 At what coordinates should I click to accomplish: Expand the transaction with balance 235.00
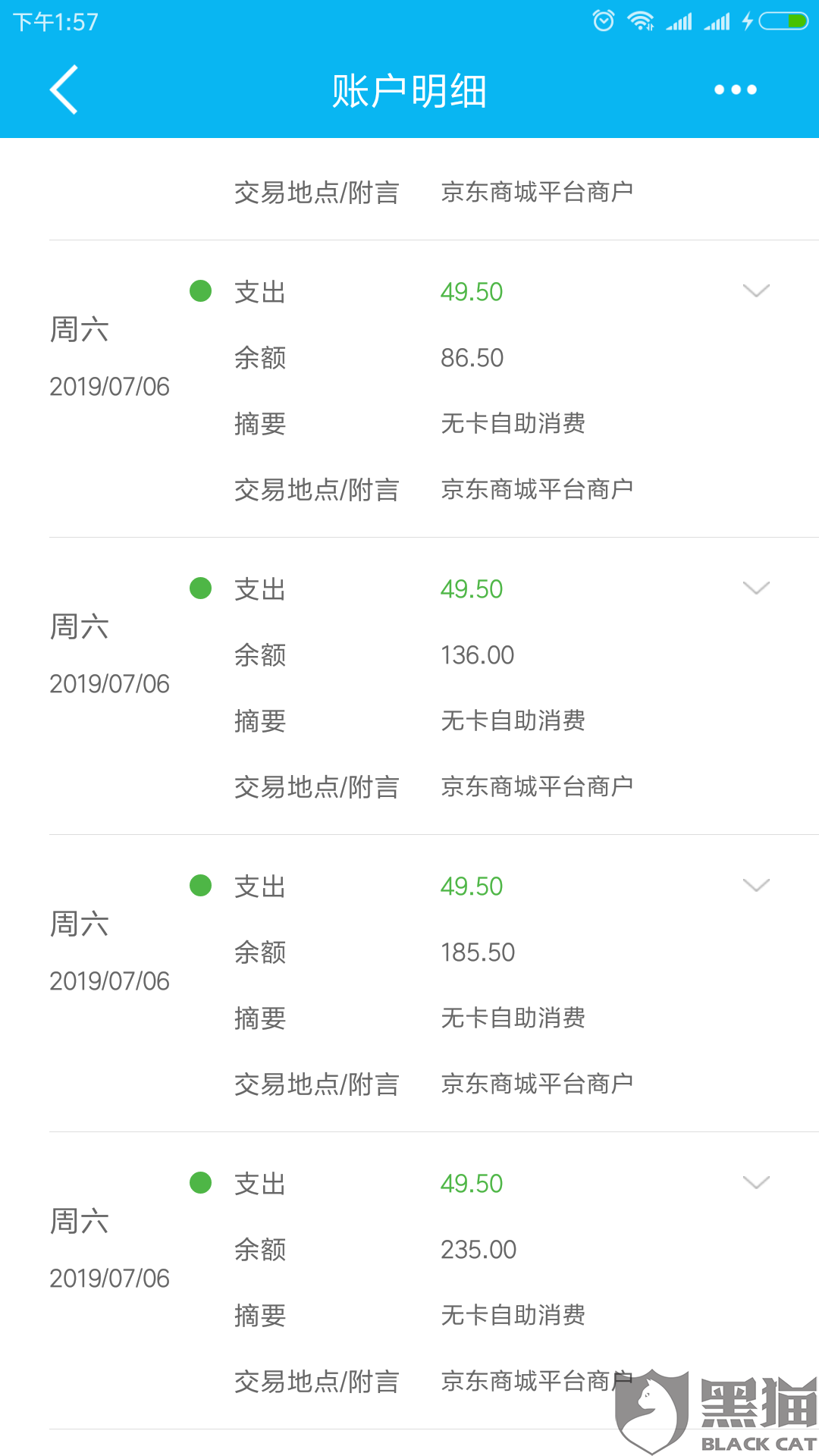(756, 1182)
